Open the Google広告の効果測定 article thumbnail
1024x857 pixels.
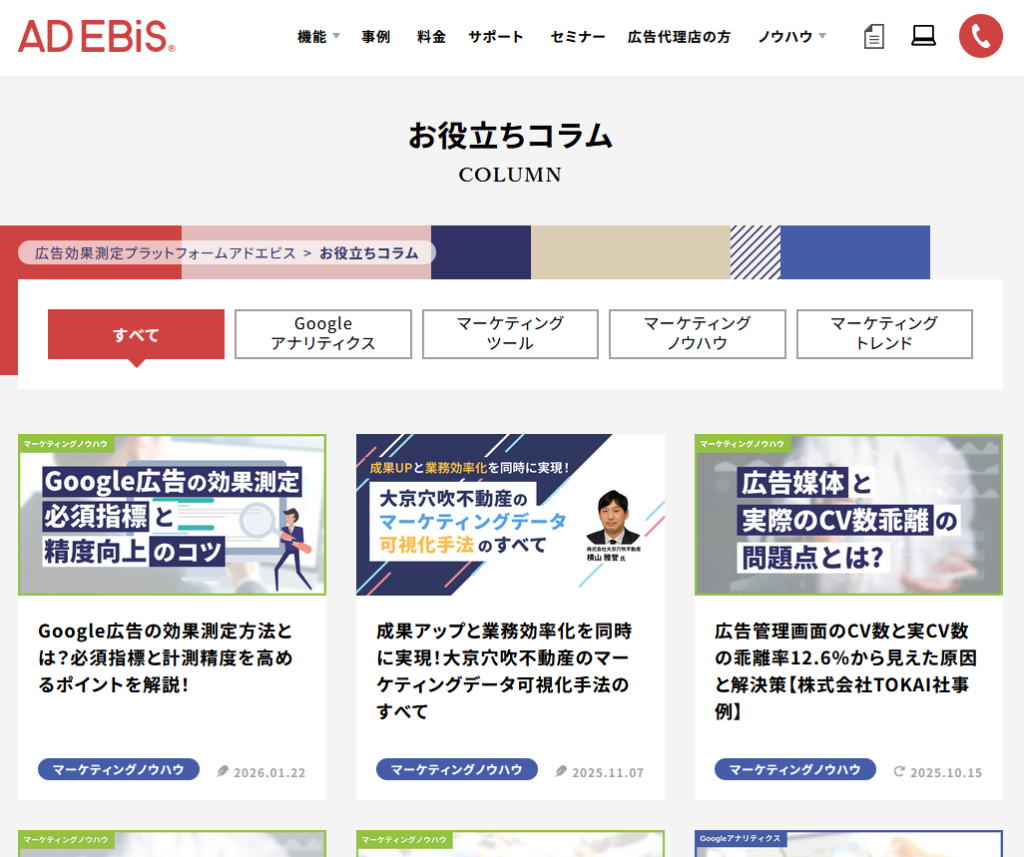click(x=171, y=514)
